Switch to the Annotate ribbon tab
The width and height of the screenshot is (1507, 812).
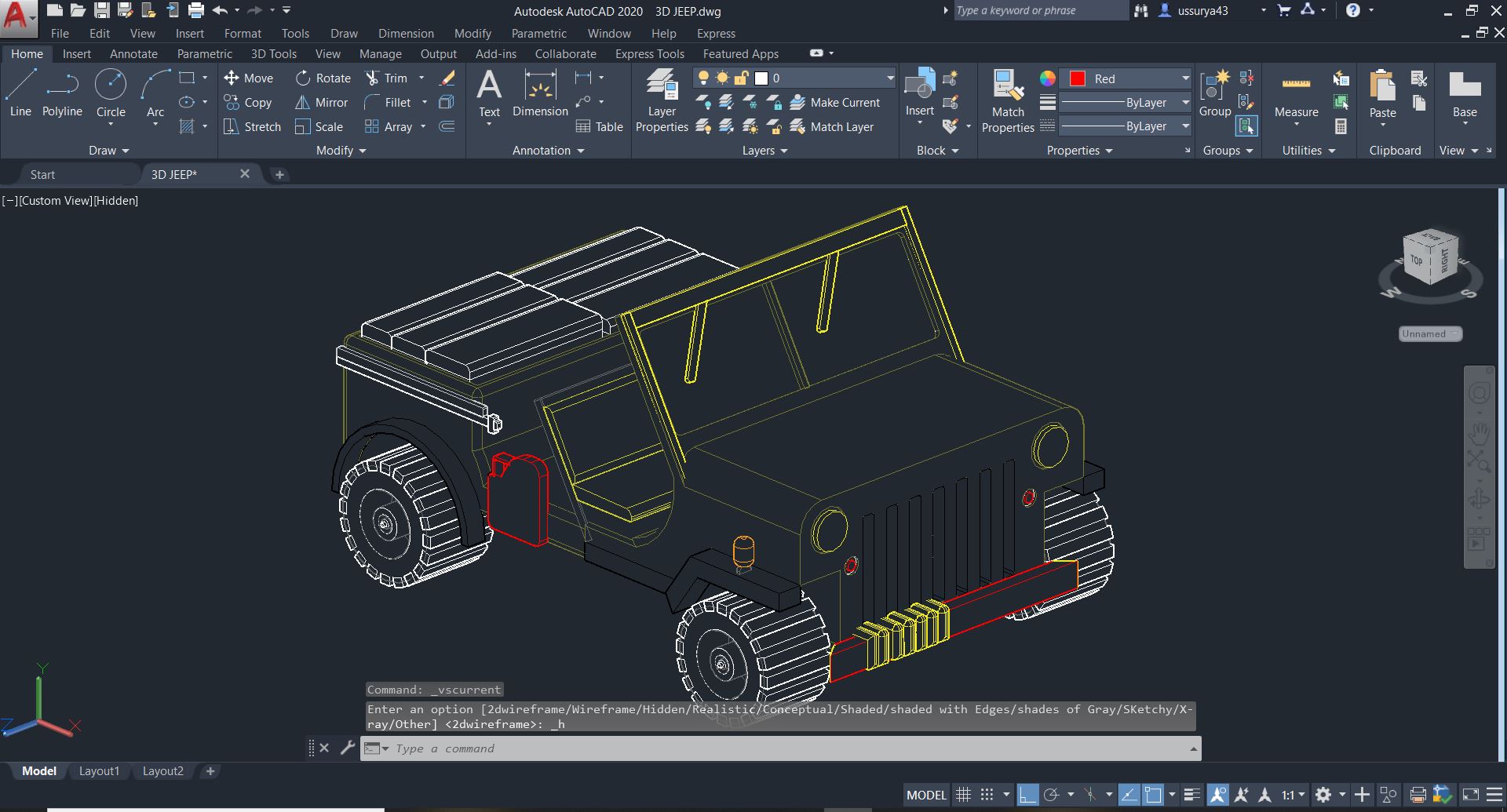click(133, 53)
